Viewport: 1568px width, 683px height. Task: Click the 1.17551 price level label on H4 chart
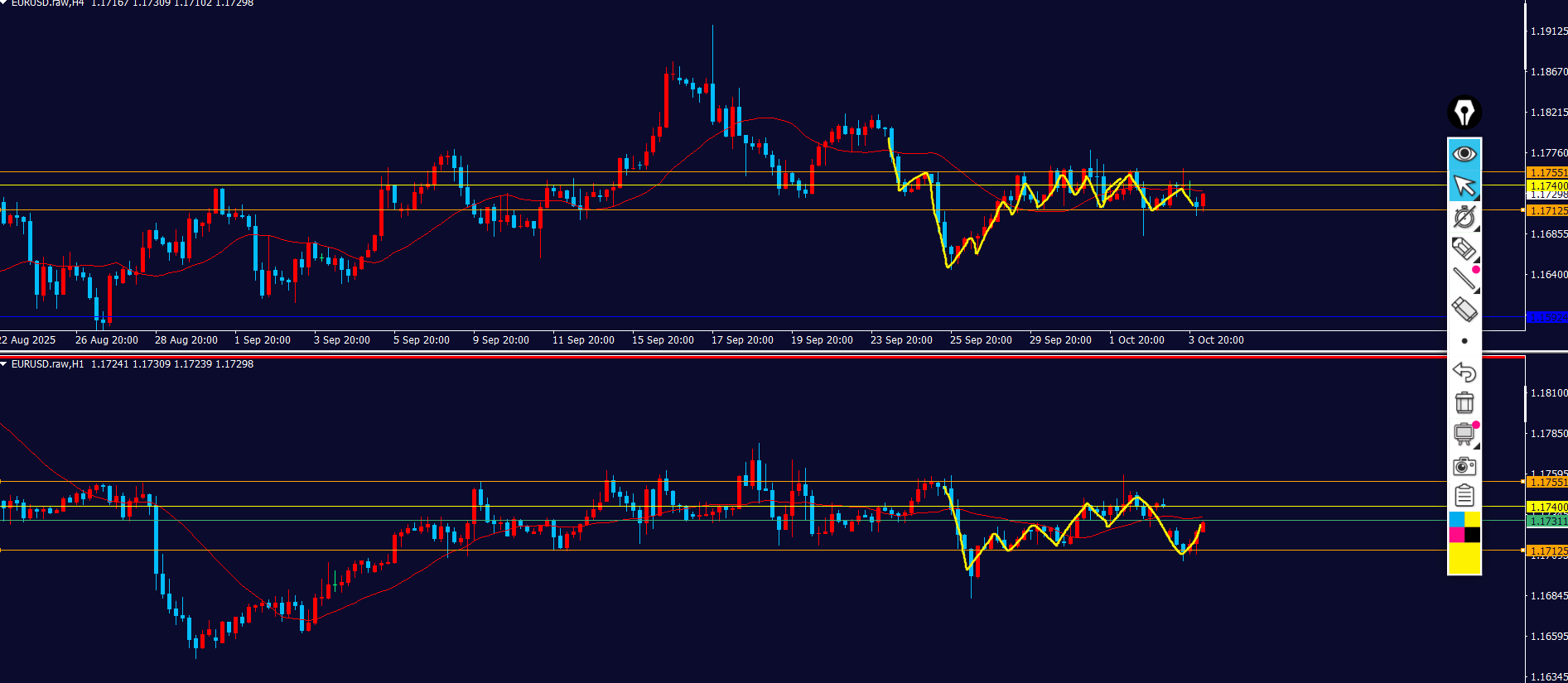click(x=1546, y=173)
